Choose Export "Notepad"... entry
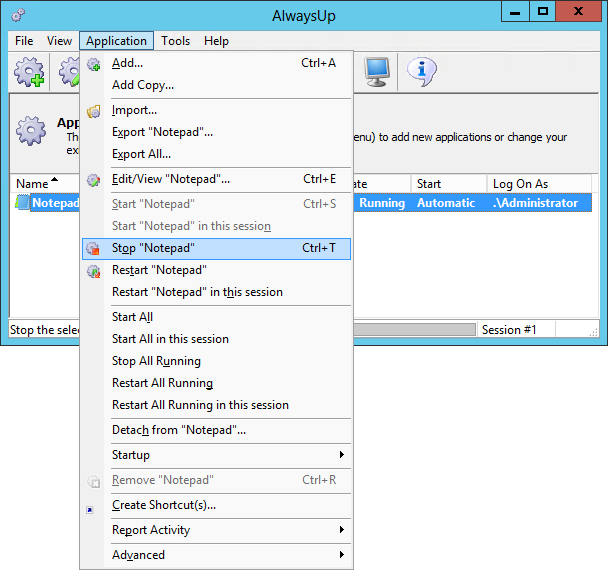The height and width of the screenshot is (571, 608). [216, 132]
